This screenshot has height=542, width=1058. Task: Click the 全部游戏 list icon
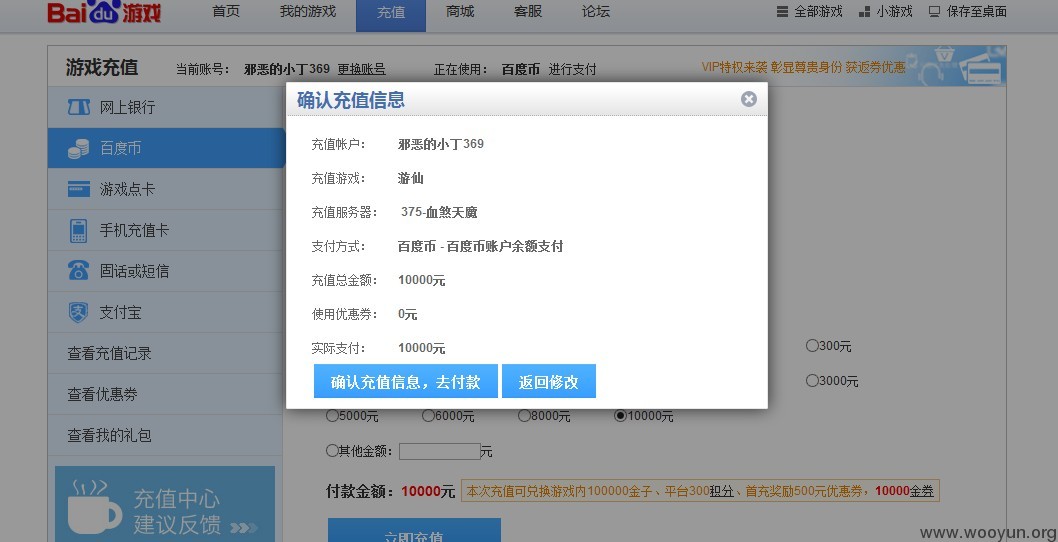782,11
